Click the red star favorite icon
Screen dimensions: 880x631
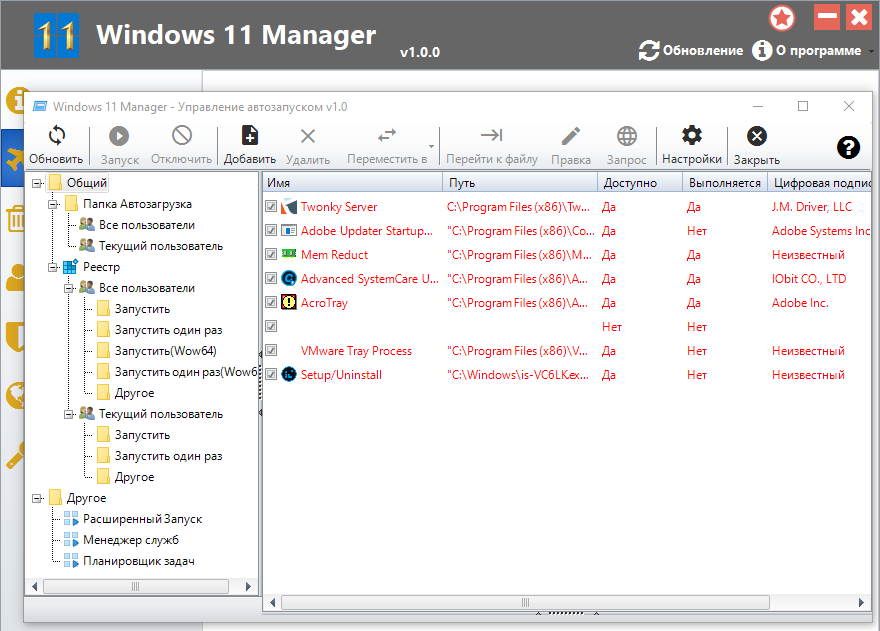(782, 17)
